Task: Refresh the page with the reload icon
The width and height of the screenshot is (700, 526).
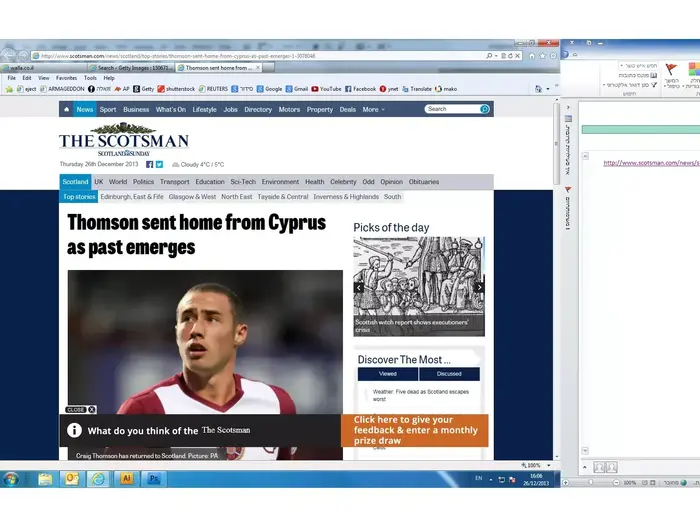Action: 510,56
